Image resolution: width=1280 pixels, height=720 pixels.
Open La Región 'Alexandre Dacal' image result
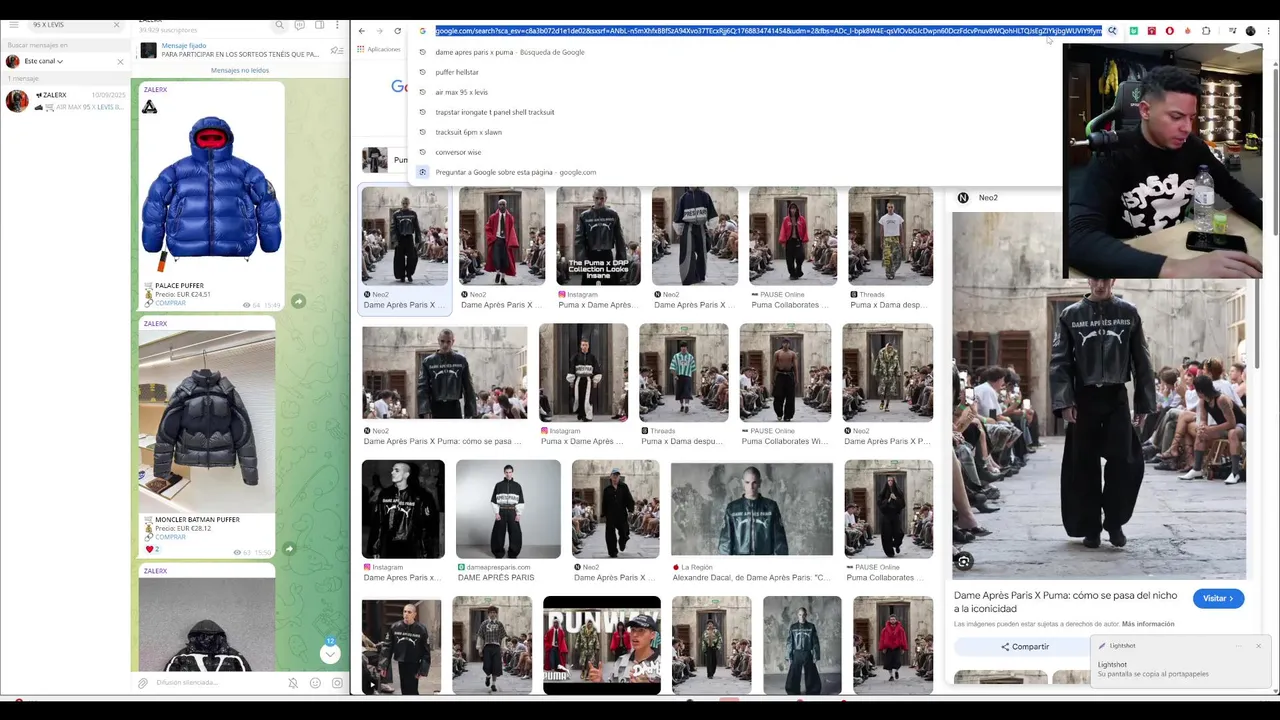click(x=751, y=509)
